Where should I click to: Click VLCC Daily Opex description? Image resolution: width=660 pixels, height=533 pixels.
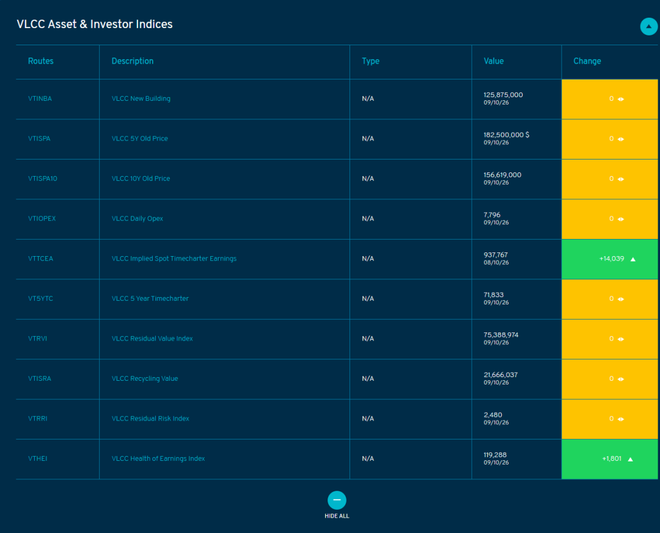point(137,219)
